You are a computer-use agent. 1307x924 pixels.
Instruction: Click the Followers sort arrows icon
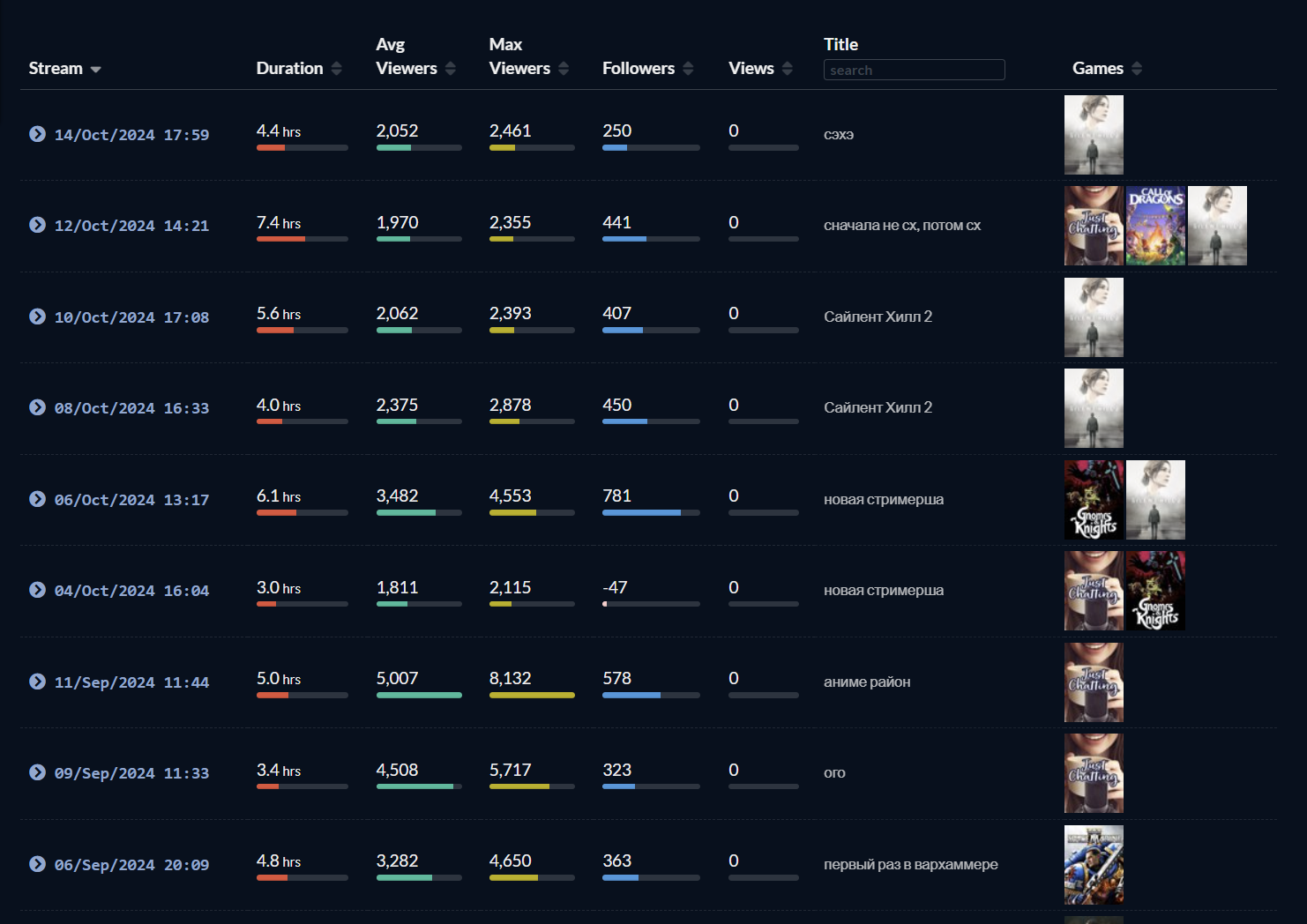[x=688, y=69]
